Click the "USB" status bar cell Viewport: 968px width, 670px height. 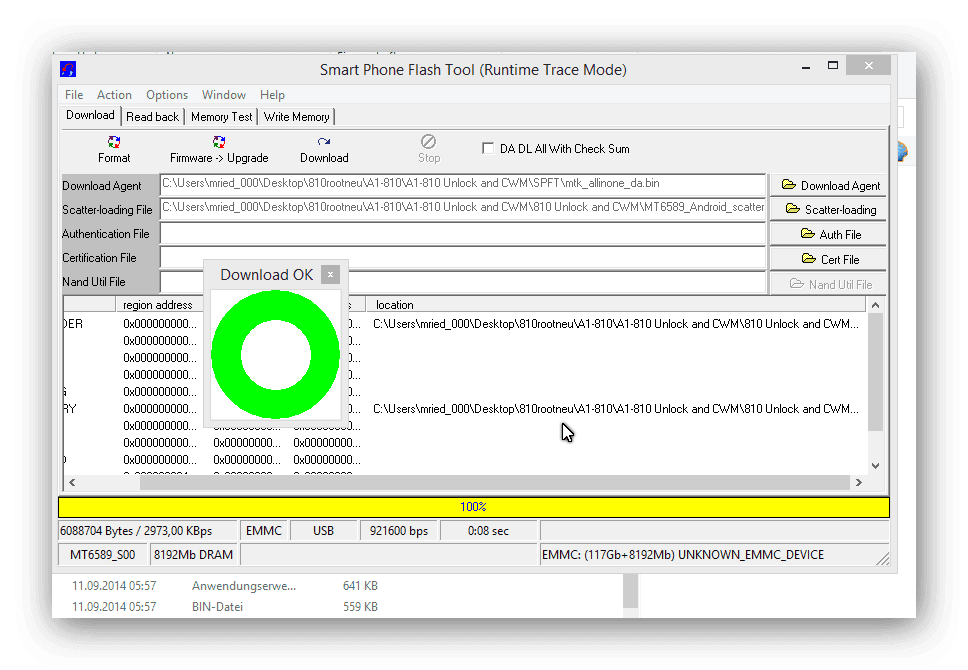(323, 530)
